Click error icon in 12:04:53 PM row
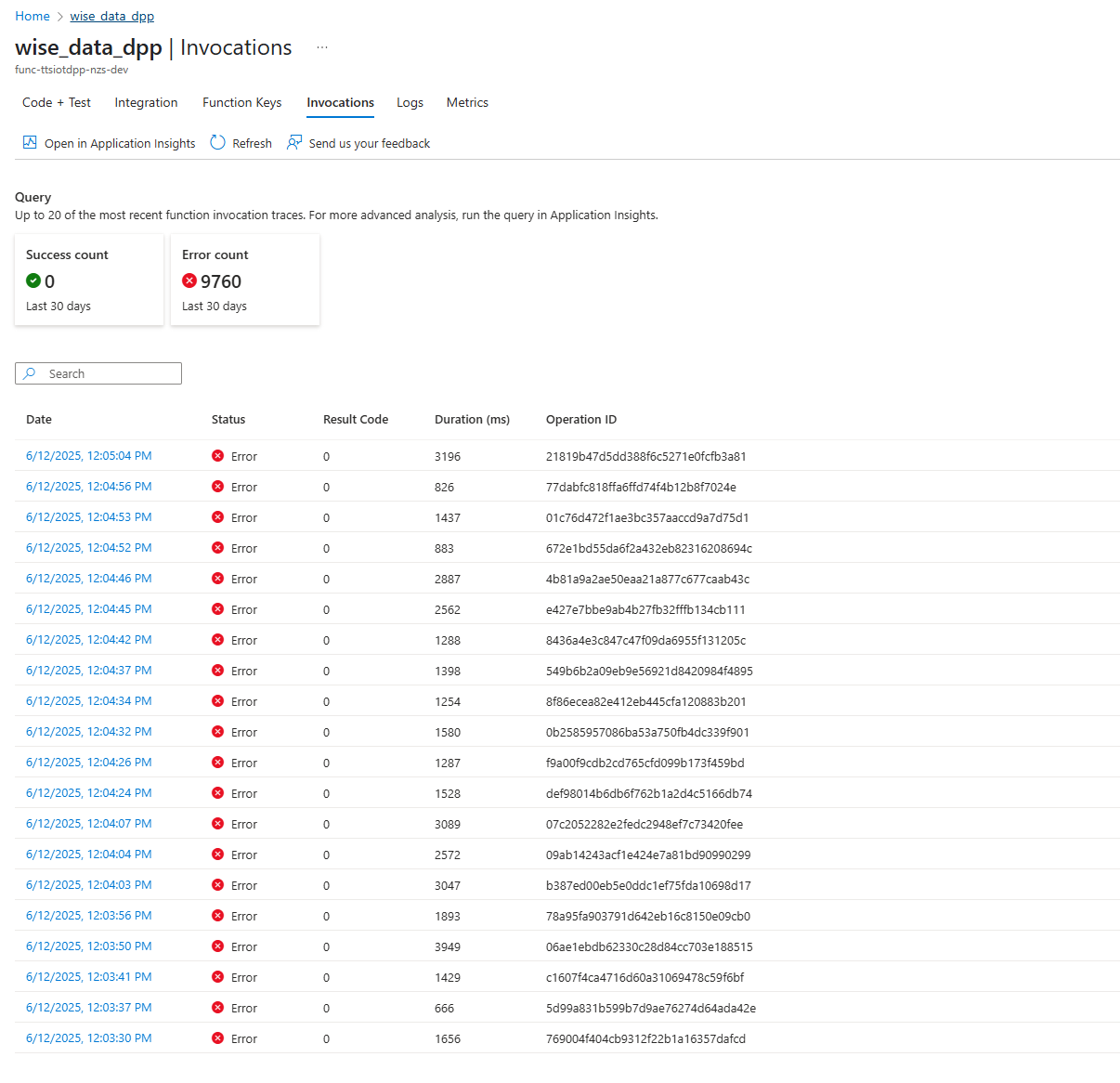 click(x=217, y=517)
